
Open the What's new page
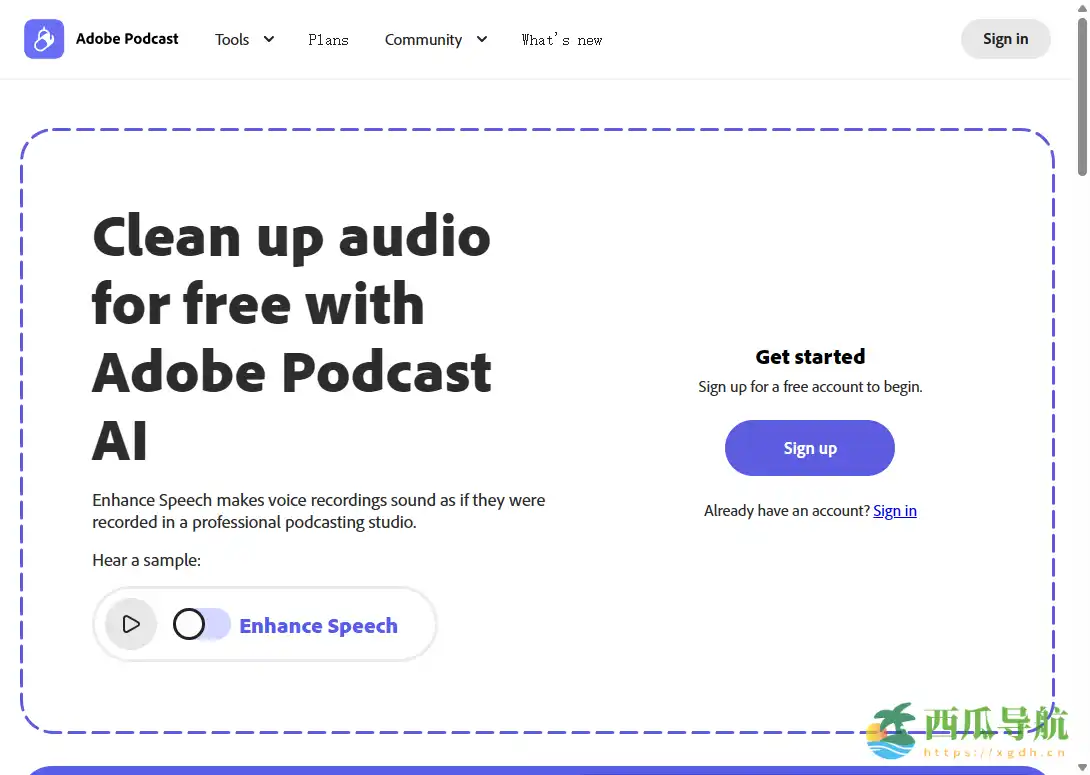click(562, 40)
